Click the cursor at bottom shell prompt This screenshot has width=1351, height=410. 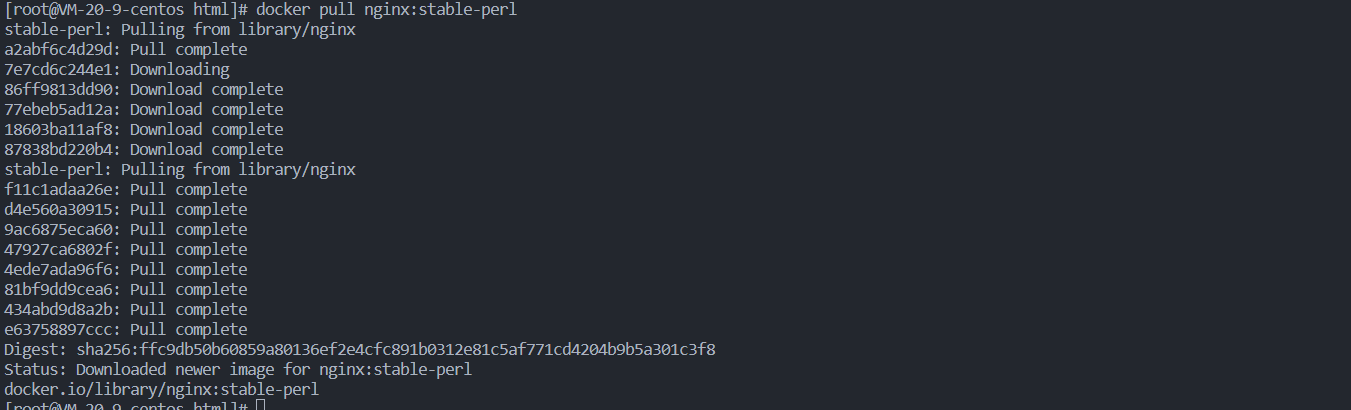point(260,405)
